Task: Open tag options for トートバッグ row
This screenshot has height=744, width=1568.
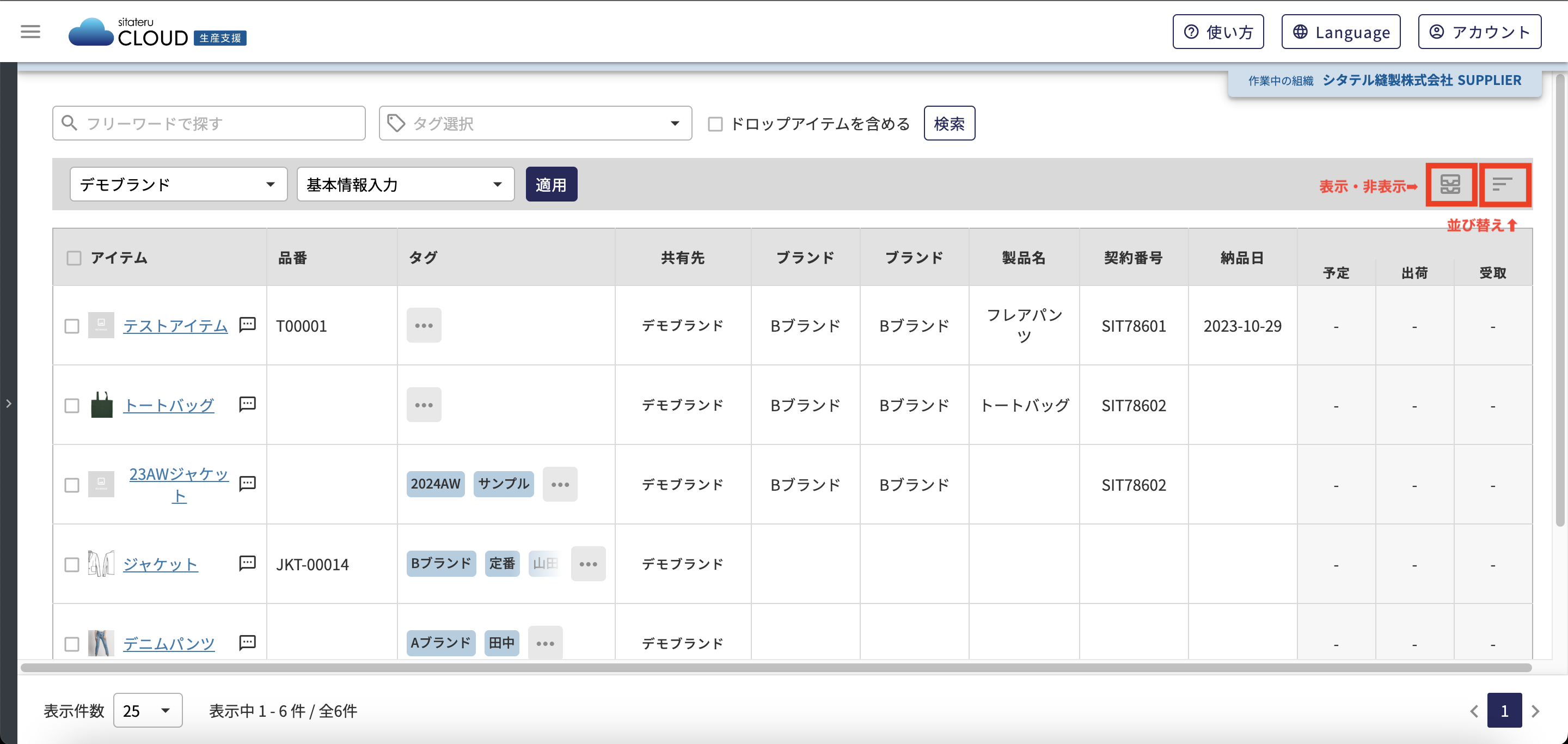Action: [x=424, y=405]
